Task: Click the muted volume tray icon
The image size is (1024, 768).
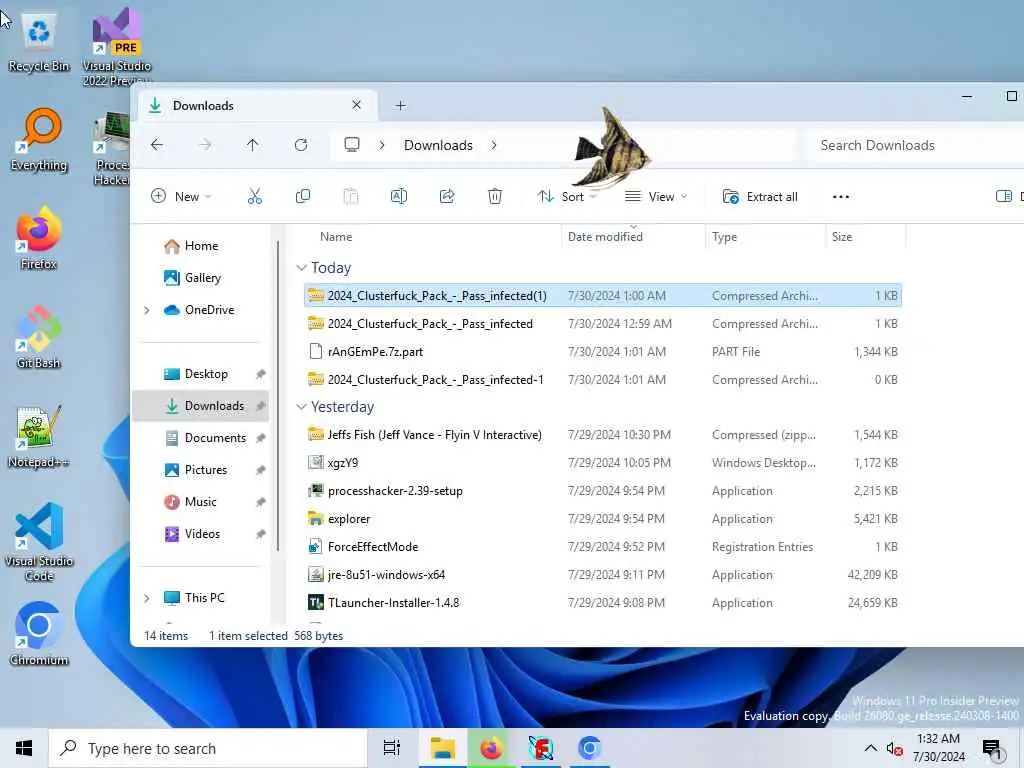Action: (x=894, y=749)
